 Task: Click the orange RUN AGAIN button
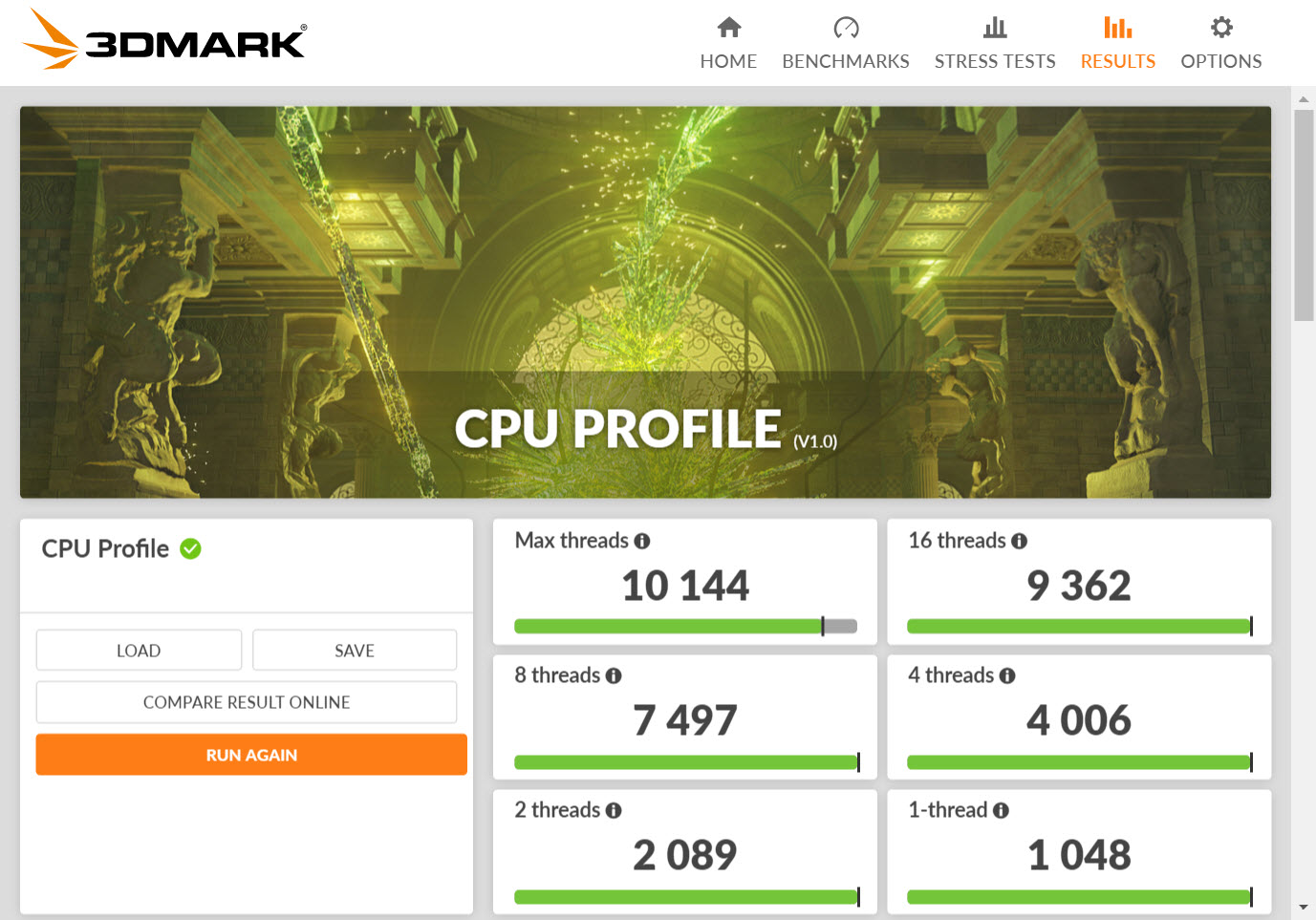pyautogui.click(x=251, y=755)
